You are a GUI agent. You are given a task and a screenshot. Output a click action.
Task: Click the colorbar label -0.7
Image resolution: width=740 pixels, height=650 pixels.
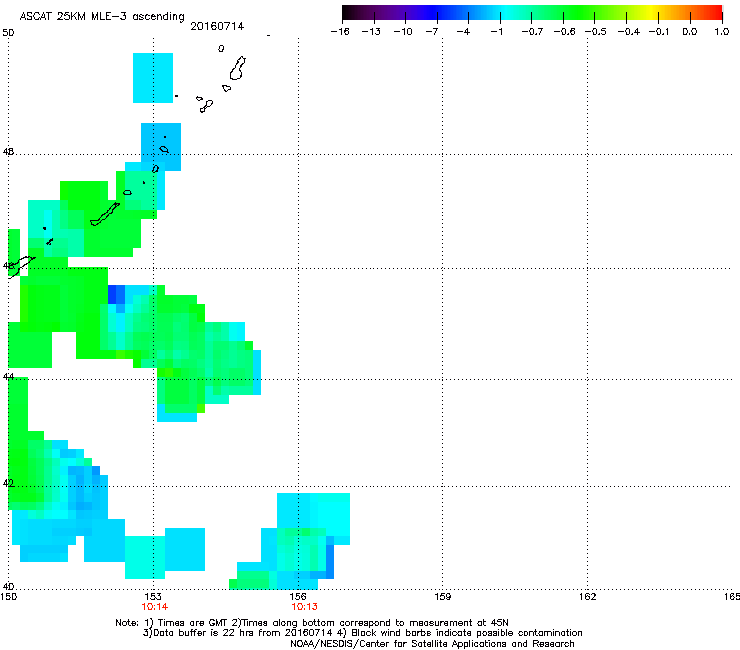532,32
